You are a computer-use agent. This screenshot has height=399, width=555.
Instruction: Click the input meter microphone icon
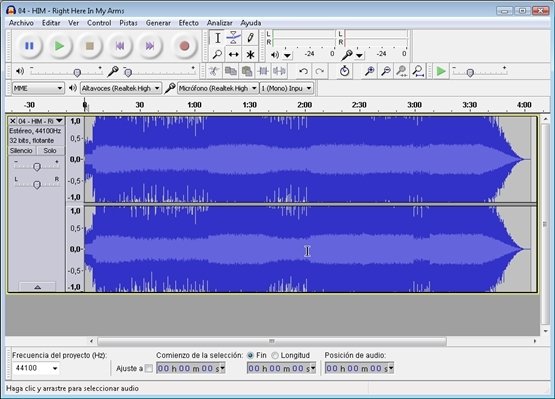tap(347, 55)
